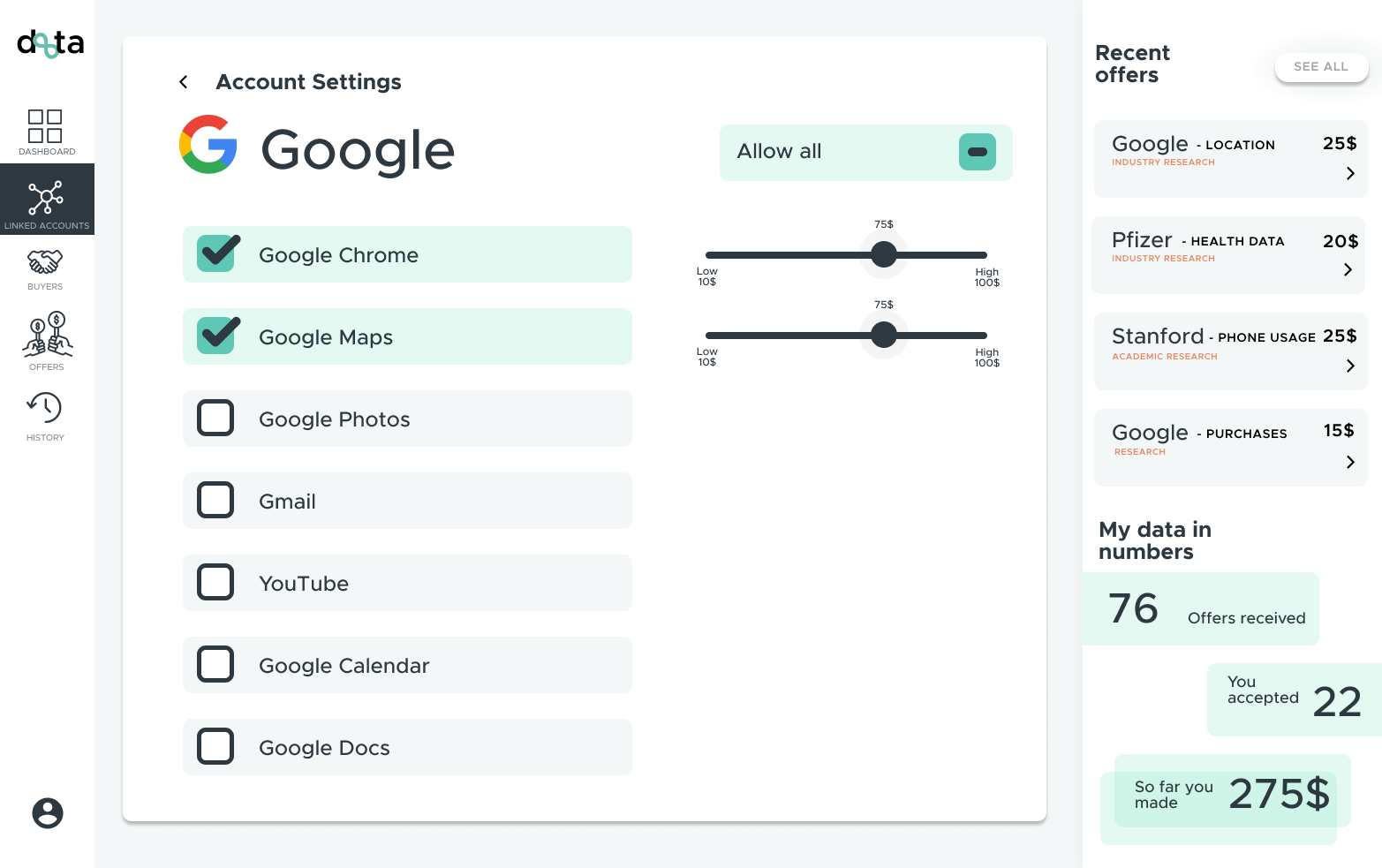Click the Account Settings heading
This screenshot has width=1382, height=868.
[x=308, y=82]
